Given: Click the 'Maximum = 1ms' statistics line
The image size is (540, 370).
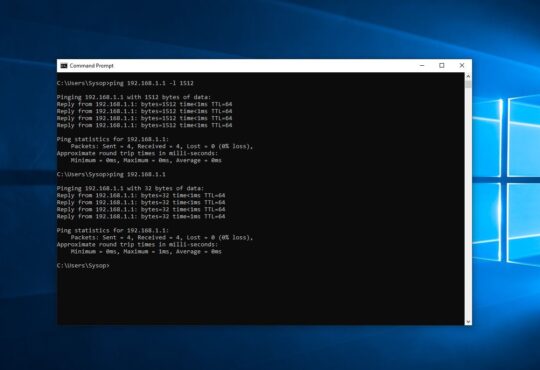Looking at the screenshot, I should (x=146, y=251).
